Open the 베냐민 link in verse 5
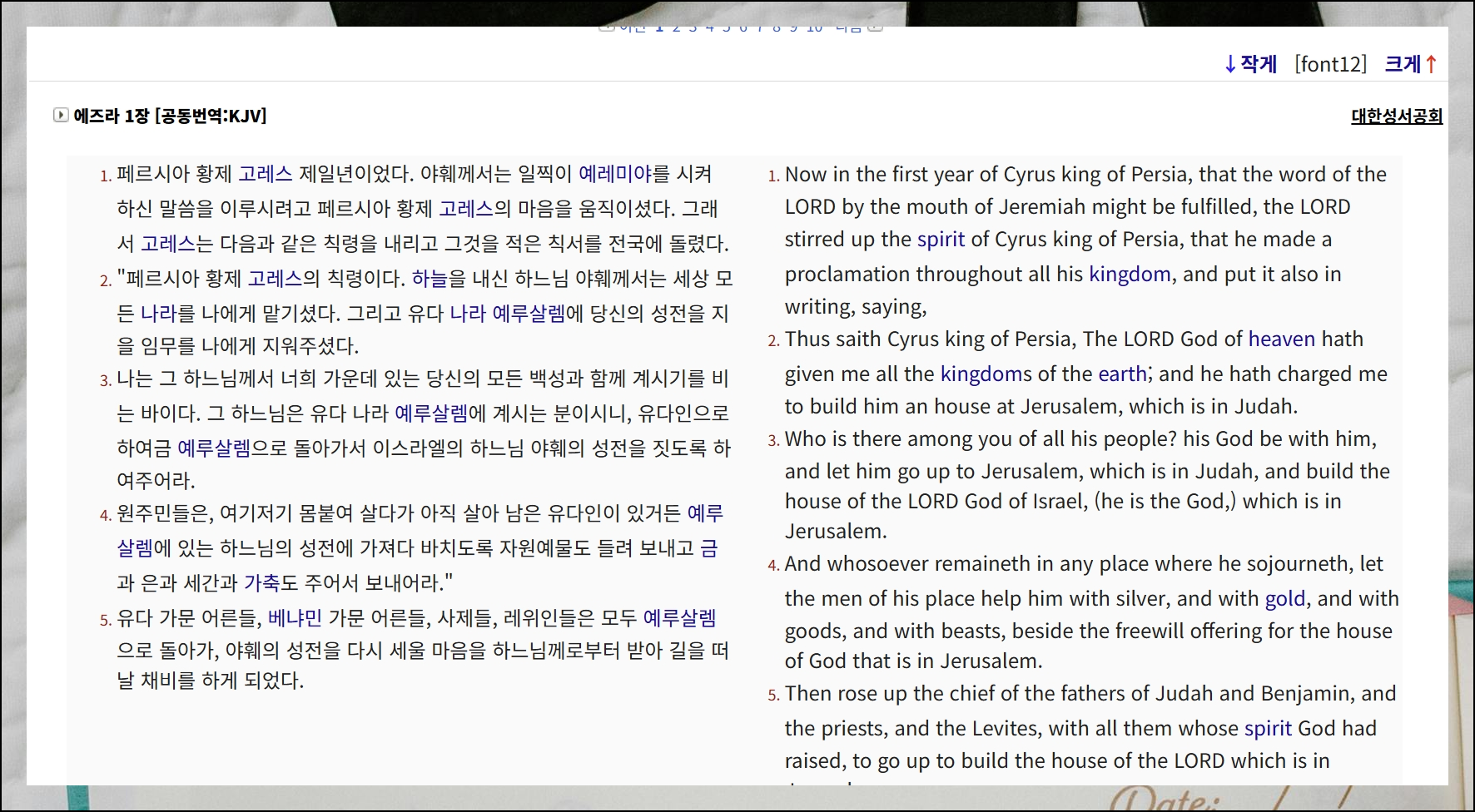Viewport: 1475px width, 812px height. [x=295, y=618]
